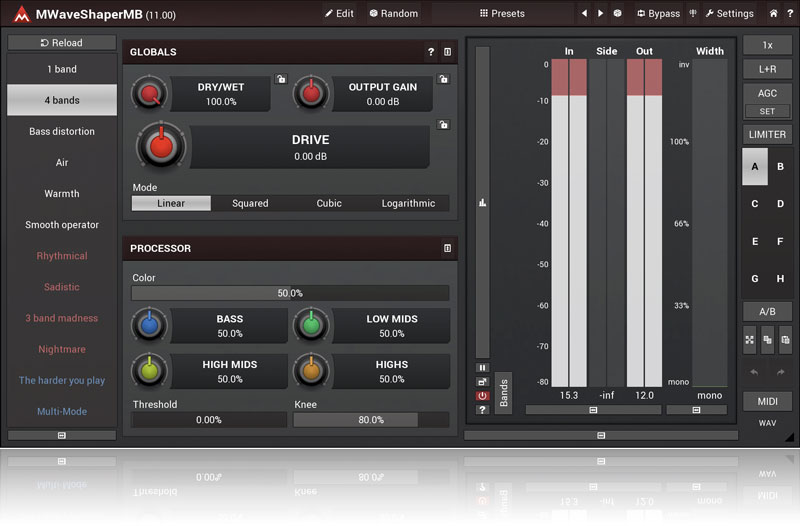Open the Settings menu
The height and width of the screenshot is (526, 800).
[x=729, y=14]
